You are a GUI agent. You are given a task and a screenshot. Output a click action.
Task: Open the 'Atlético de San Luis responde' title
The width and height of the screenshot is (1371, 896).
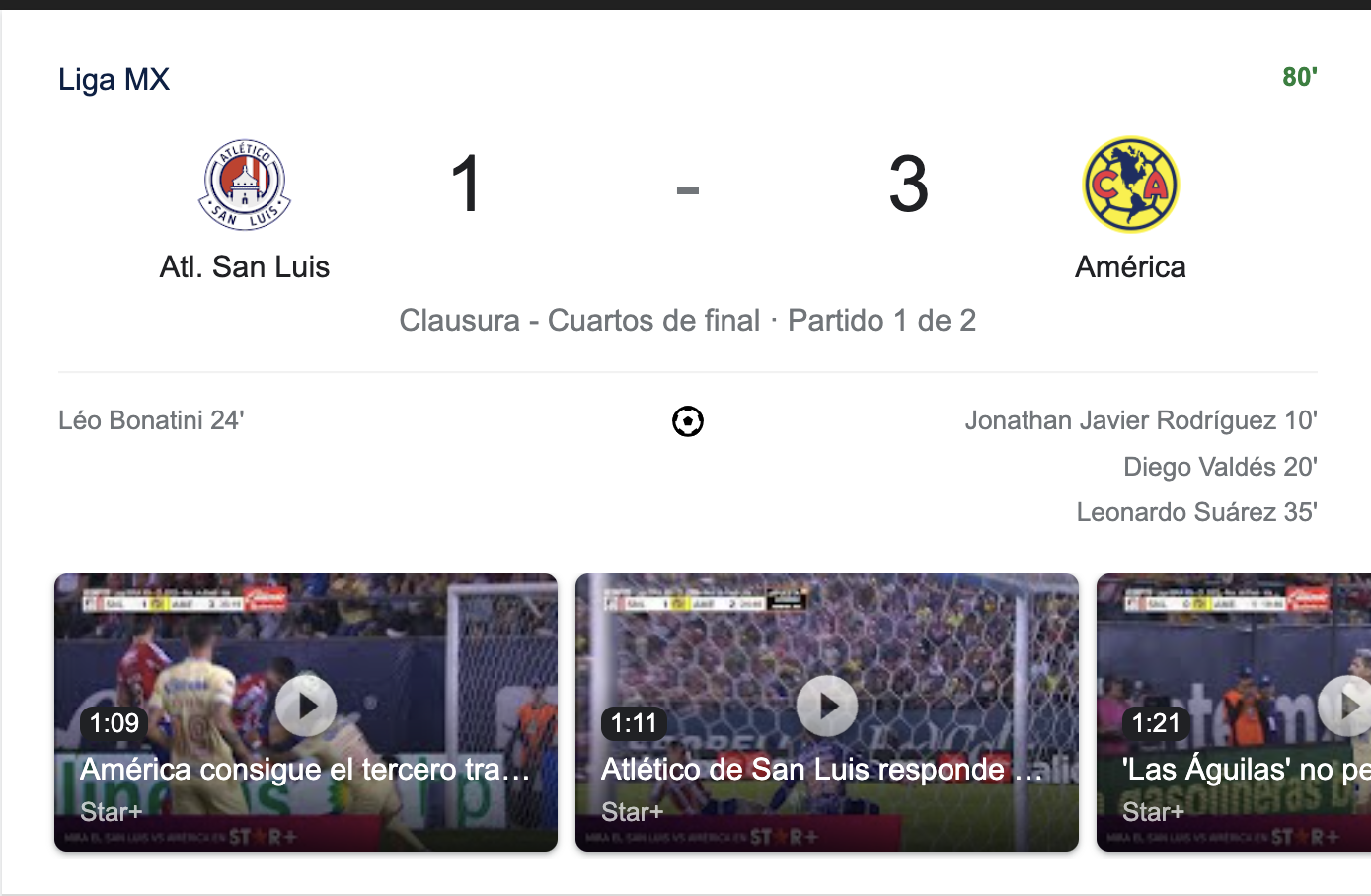[x=821, y=769]
